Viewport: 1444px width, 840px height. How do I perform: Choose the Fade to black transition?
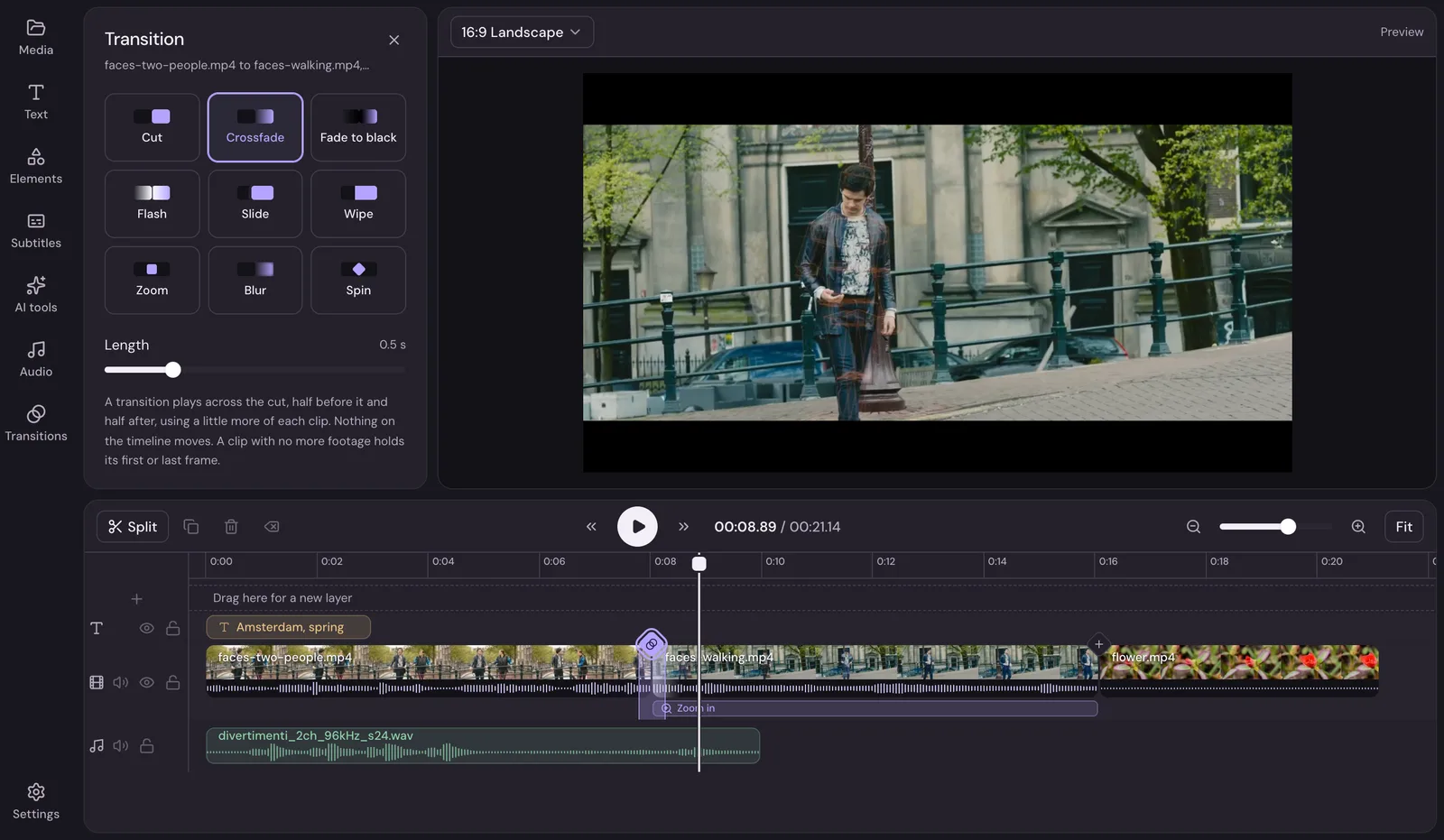pos(358,127)
